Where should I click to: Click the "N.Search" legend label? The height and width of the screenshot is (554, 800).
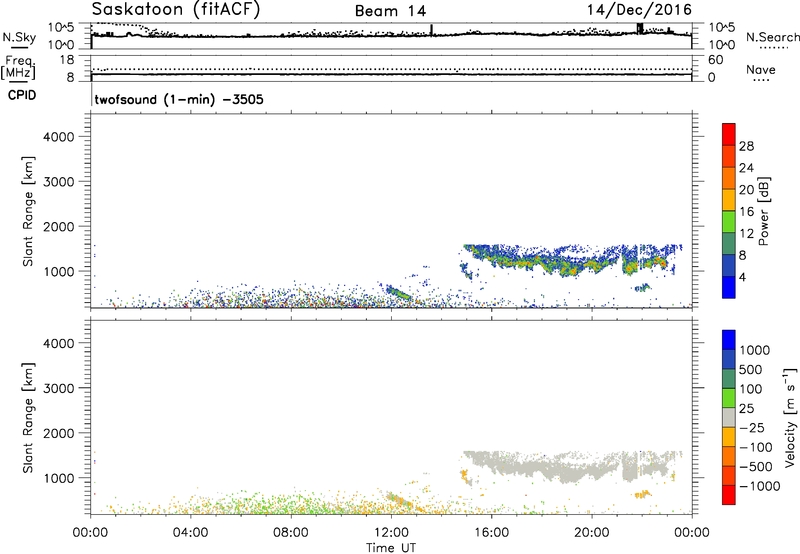coord(772,37)
